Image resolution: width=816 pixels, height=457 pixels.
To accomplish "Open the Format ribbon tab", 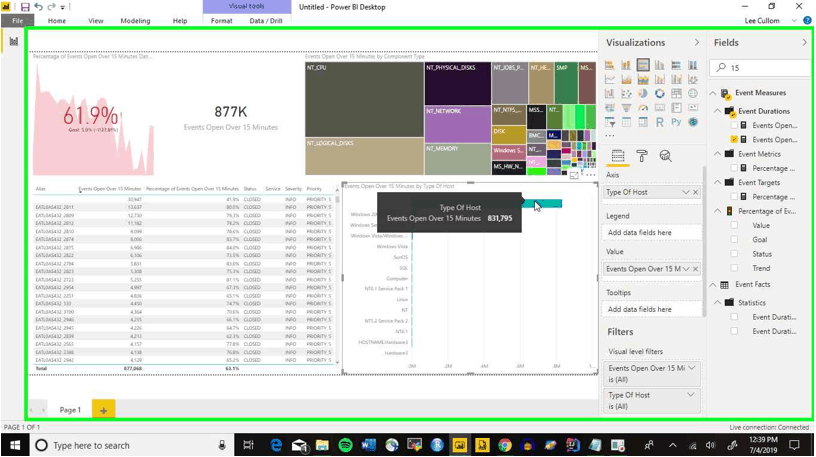I will [x=222, y=21].
